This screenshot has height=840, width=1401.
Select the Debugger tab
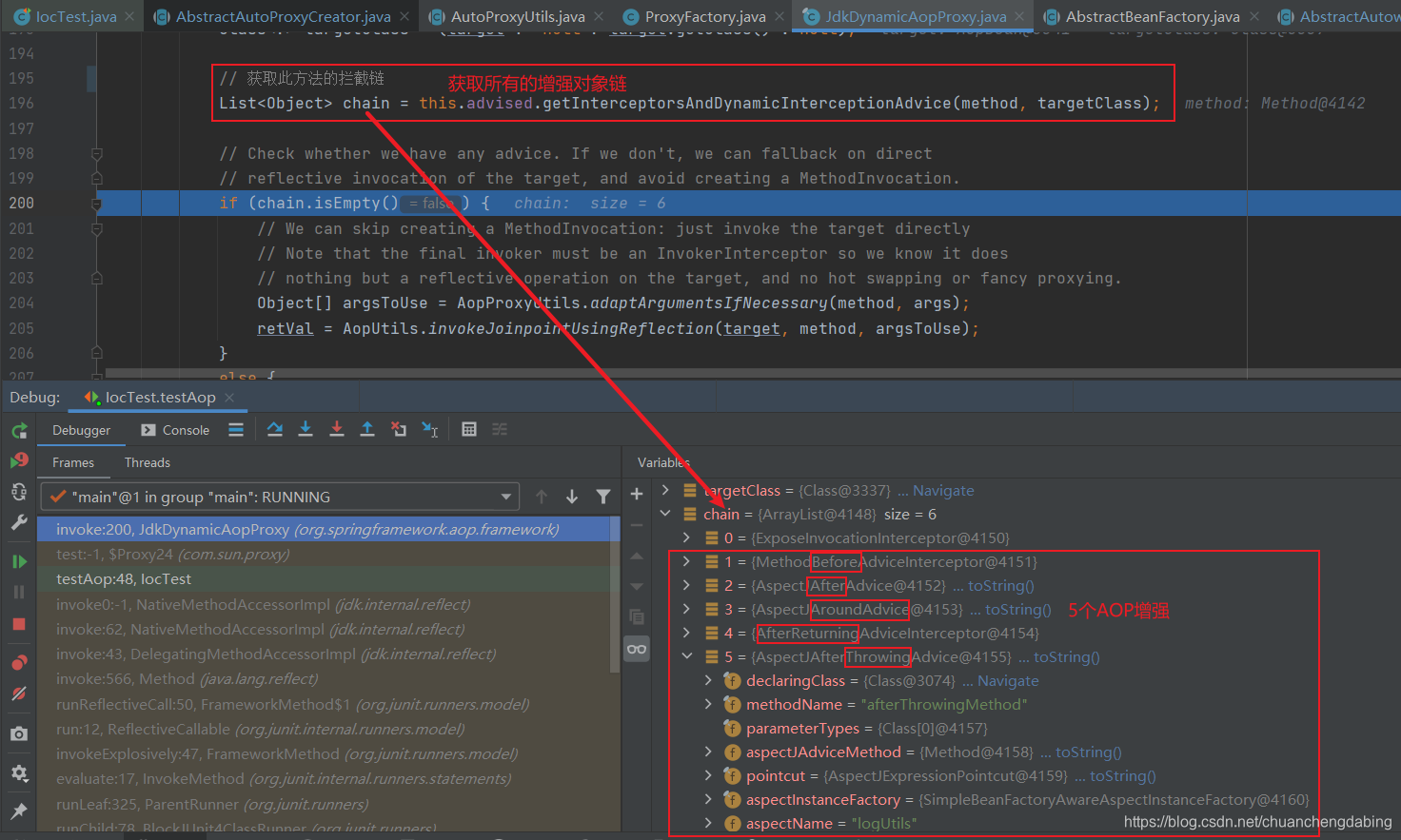coord(81,430)
